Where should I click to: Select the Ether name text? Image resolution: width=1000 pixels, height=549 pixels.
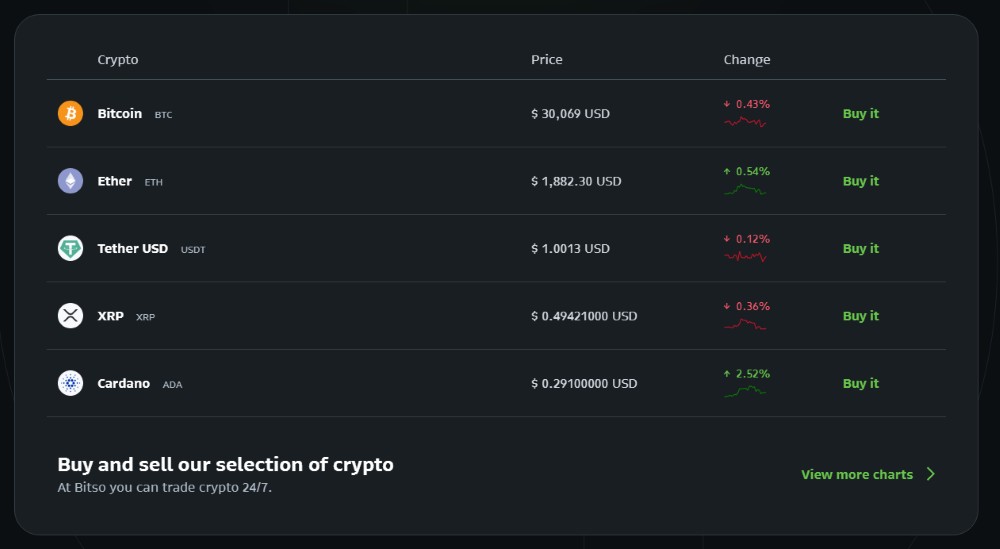pos(114,181)
